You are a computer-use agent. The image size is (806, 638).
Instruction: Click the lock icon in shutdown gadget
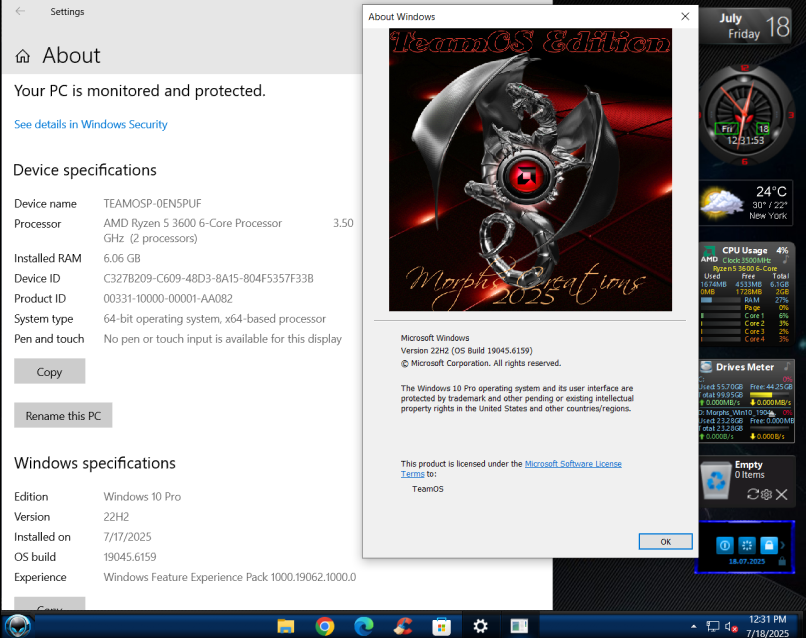click(x=768, y=544)
